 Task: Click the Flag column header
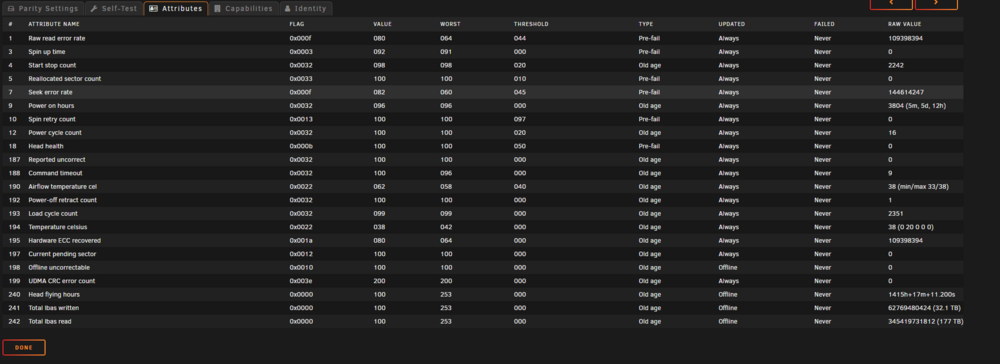pyautogui.click(x=297, y=24)
